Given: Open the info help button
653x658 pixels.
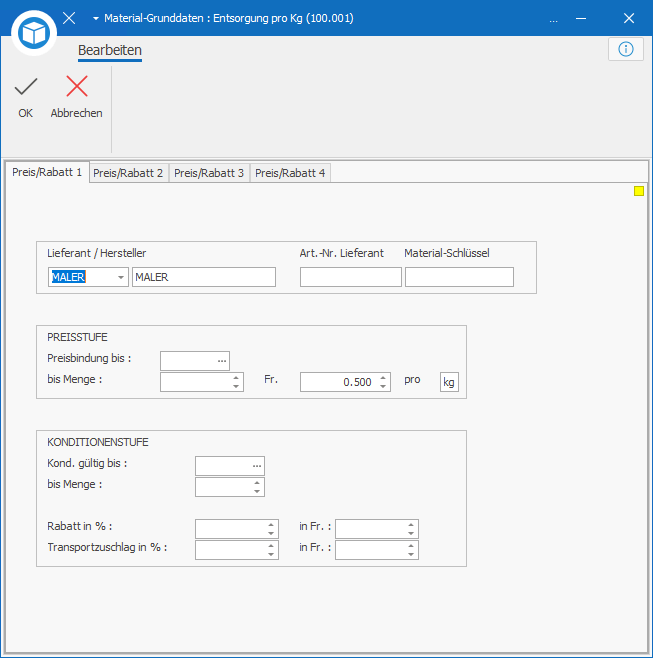Looking at the screenshot, I should (x=626, y=49).
